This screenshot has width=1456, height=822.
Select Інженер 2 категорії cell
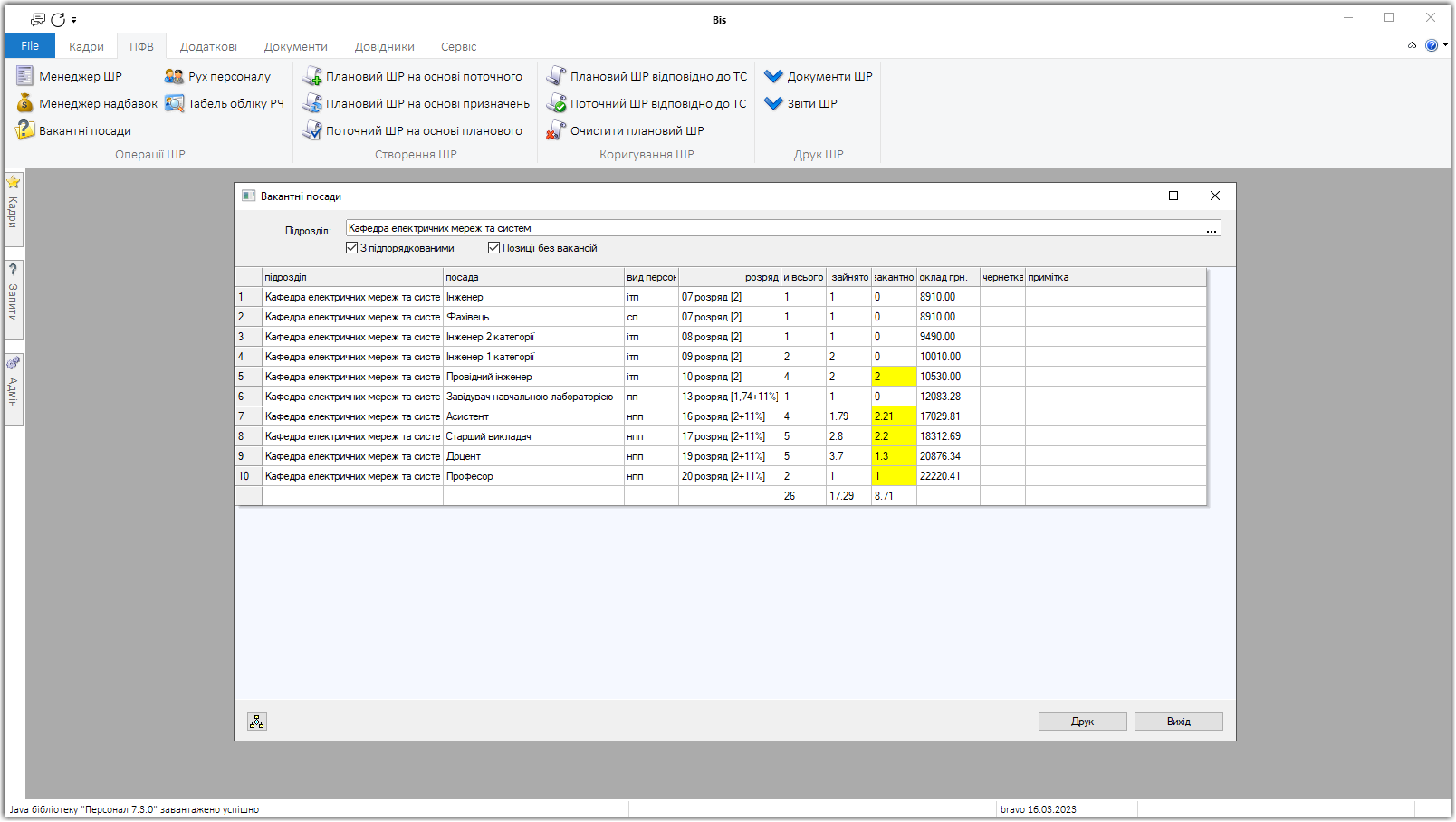coord(533,337)
